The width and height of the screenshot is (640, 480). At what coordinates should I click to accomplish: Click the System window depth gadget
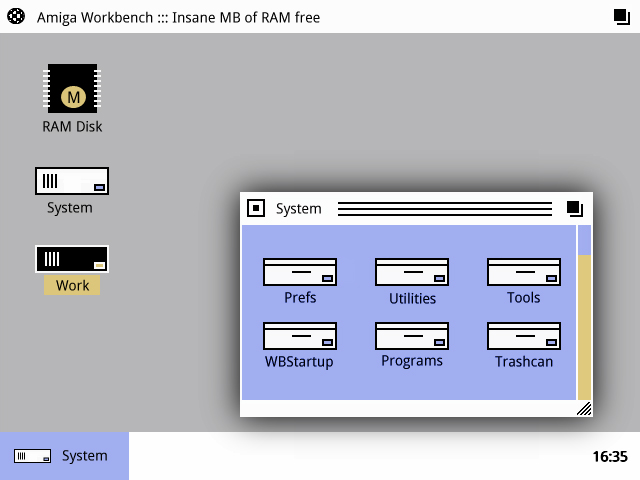click(575, 209)
